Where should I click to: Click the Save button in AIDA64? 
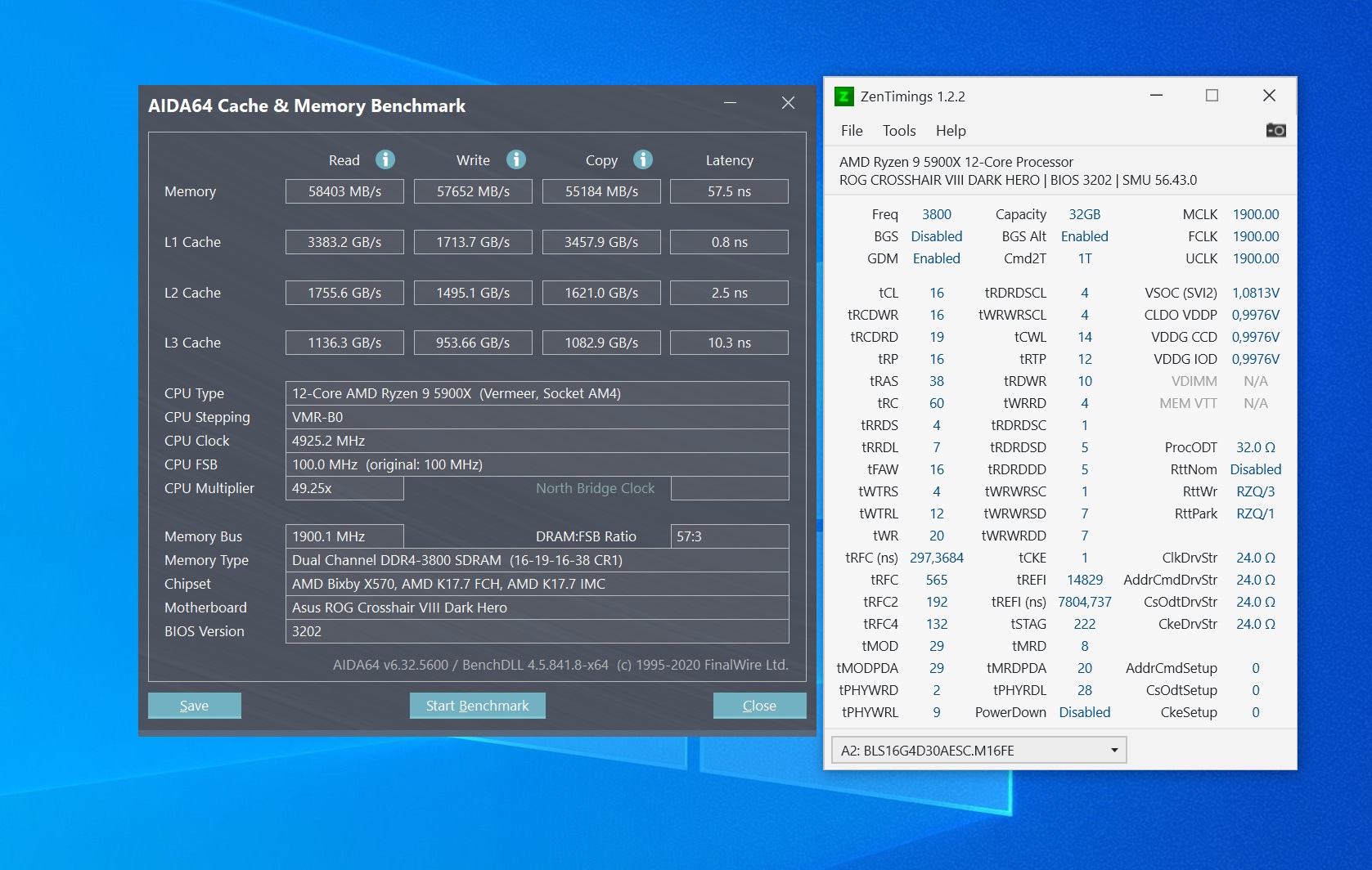[x=194, y=705]
